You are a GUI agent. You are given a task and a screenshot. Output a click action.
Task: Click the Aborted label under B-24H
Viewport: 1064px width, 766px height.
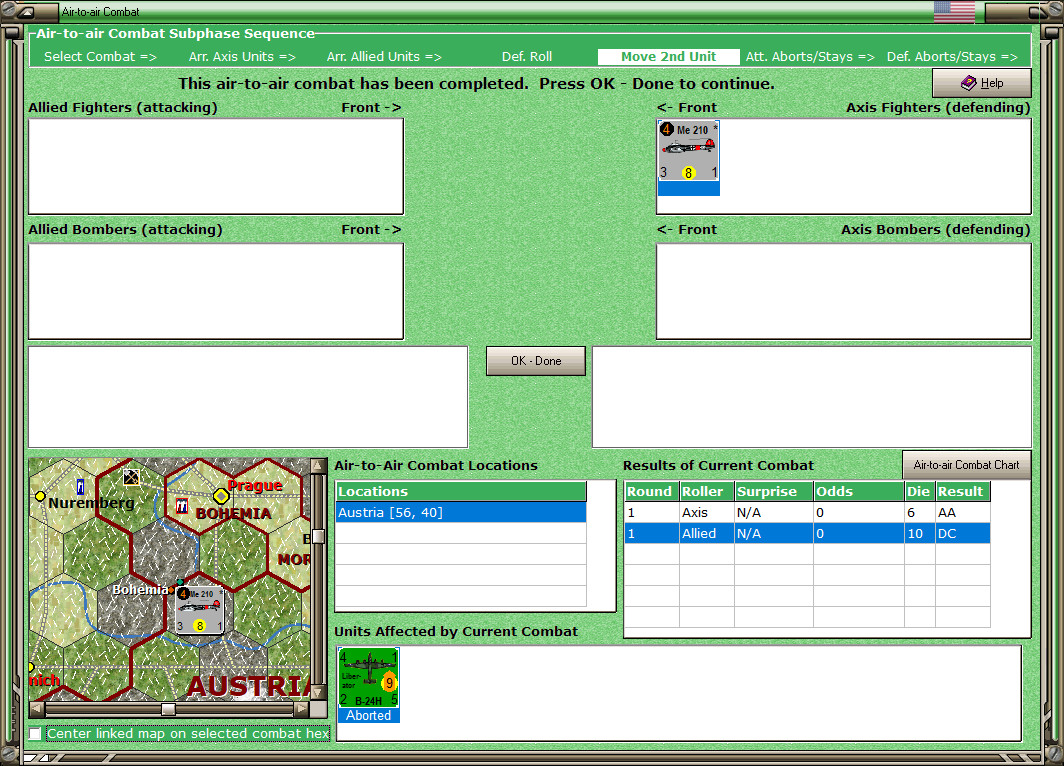tap(368, 715)
